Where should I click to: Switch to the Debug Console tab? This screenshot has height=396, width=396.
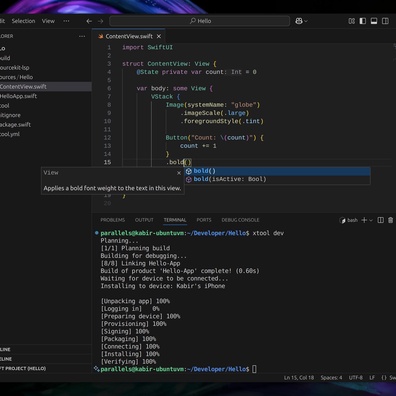pyautogui.click(x=240, y=220)
